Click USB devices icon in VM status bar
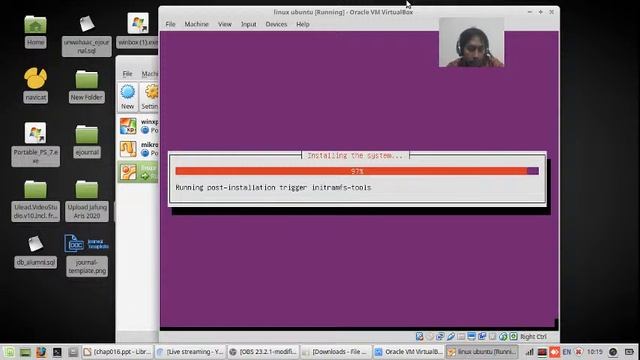Screen dimensions: 640x360 (x=451, y=336)
